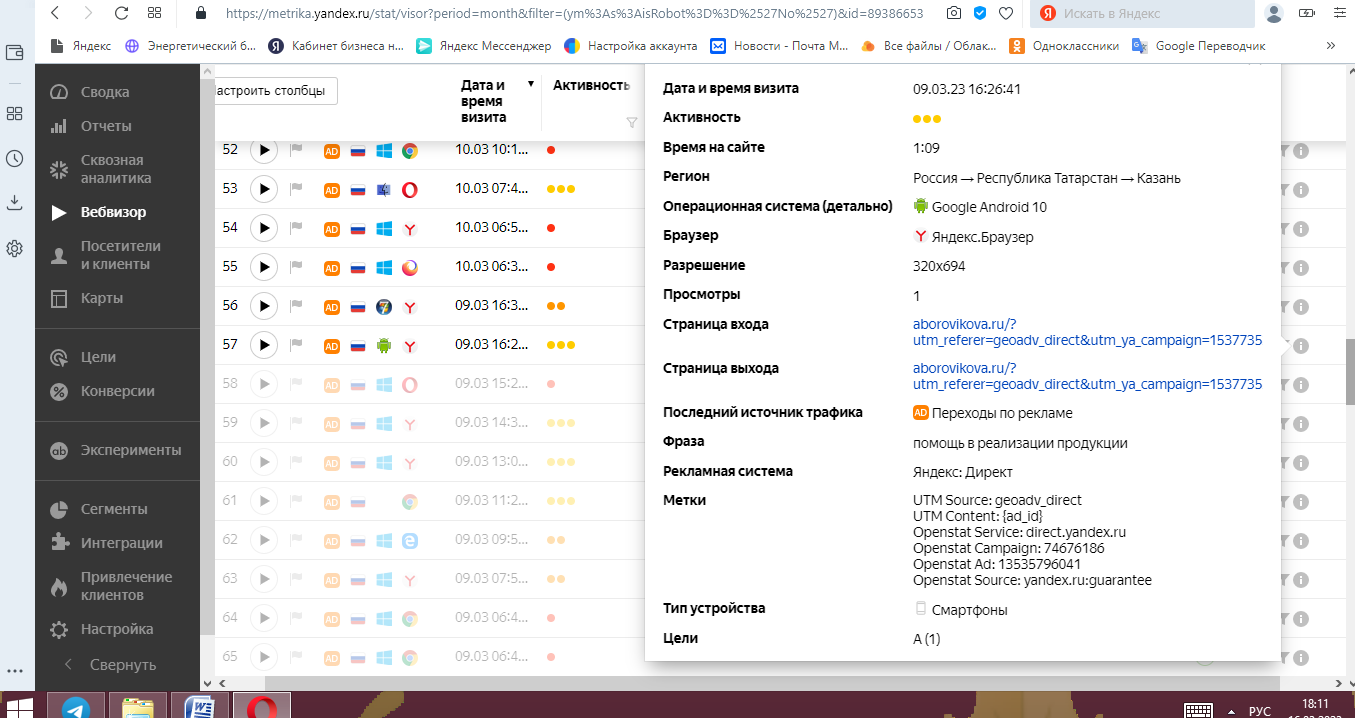Open the info icon for visit 57
Screen dimensions: 1355x718
[x=1301, y=346]
